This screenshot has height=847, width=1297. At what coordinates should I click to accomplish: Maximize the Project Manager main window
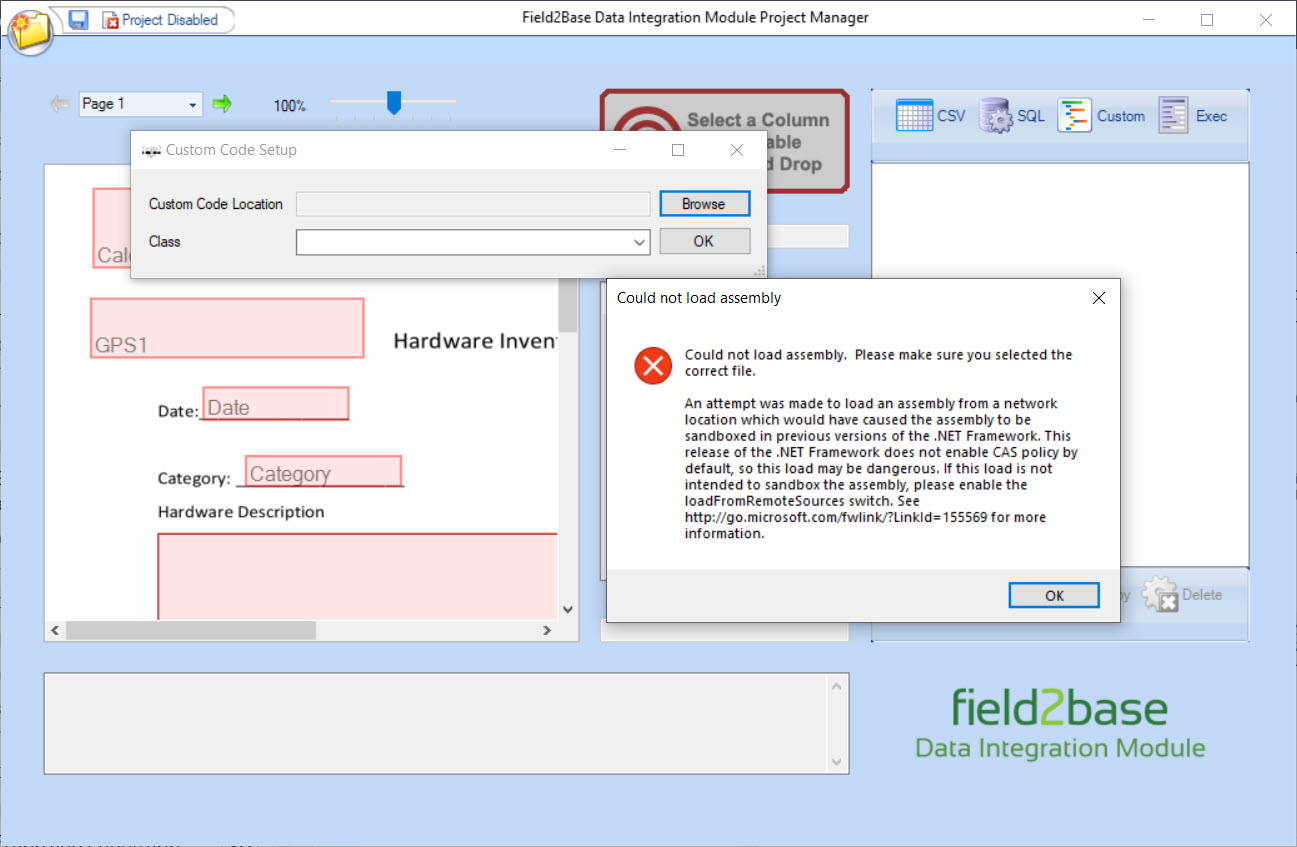click(x=1207, y=19)
